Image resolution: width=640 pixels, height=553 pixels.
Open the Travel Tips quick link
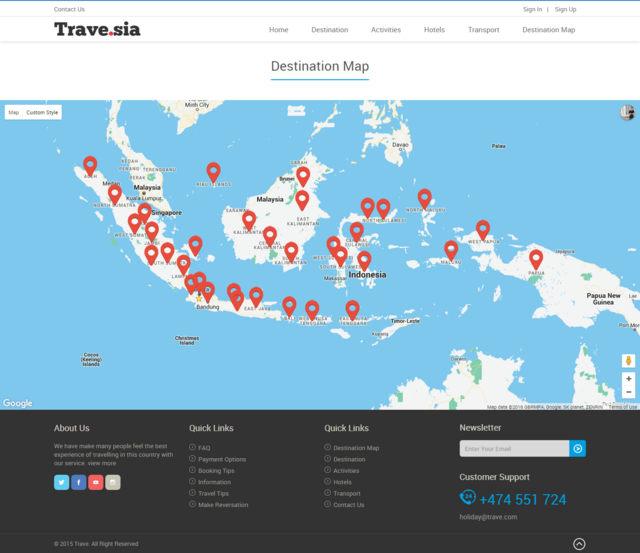click(213, 493)
